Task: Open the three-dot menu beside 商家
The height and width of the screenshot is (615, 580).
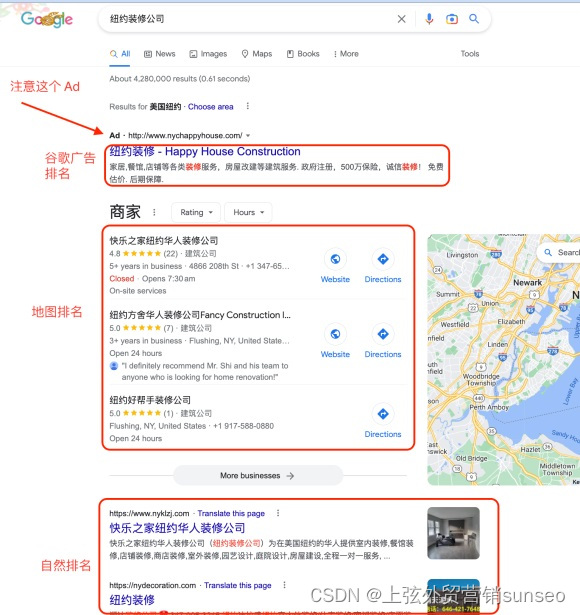Action: pyautogui.click(x=154, y=212)
